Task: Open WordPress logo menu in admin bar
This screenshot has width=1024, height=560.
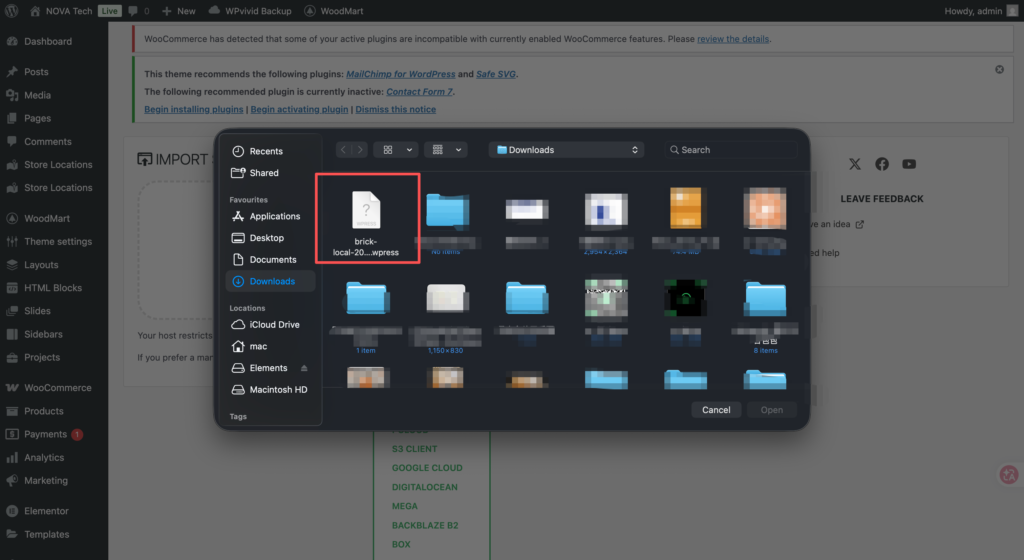Action: [x=11, y=10]
